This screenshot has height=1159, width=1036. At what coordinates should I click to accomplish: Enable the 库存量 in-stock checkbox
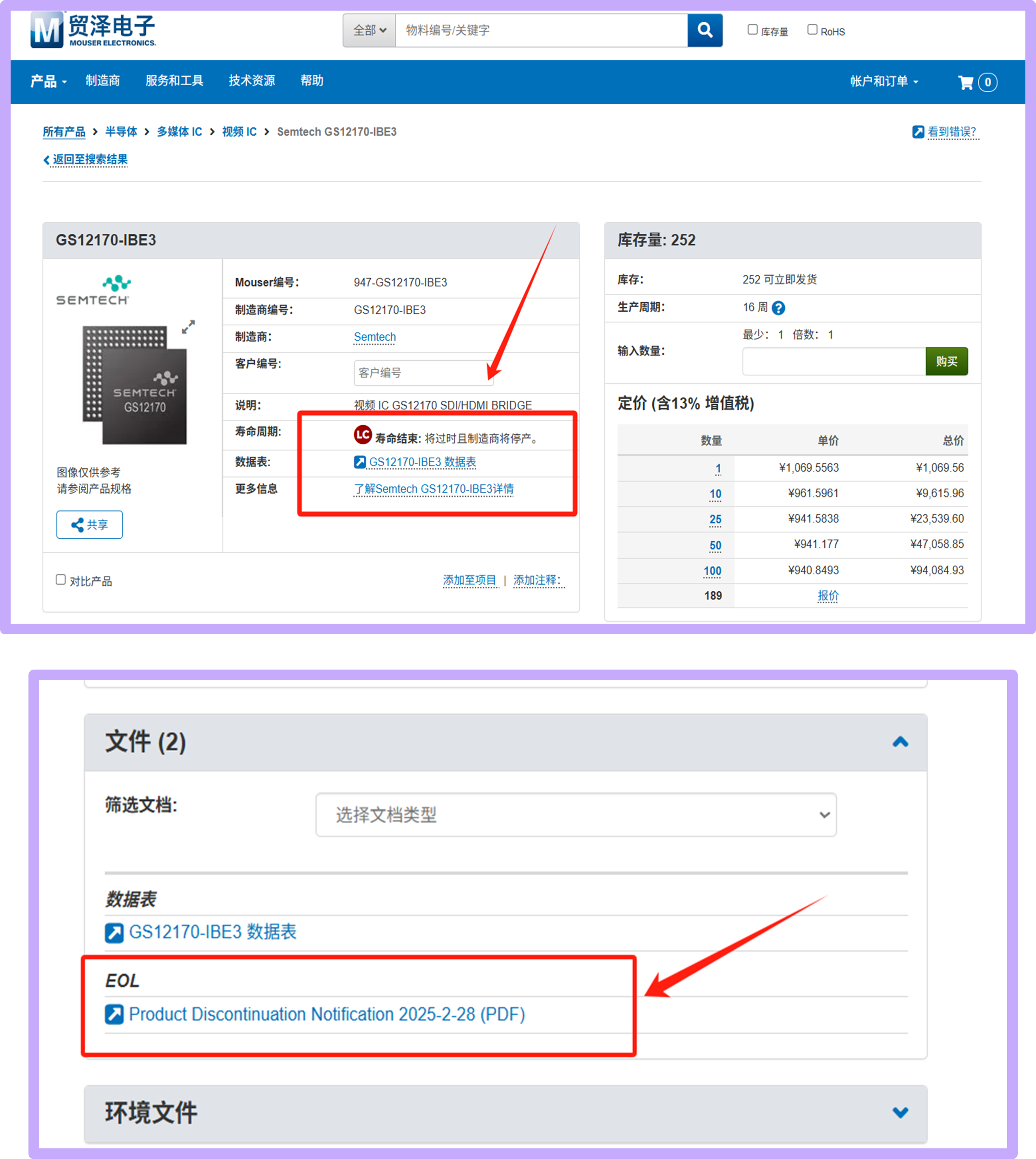click(753, 30)
